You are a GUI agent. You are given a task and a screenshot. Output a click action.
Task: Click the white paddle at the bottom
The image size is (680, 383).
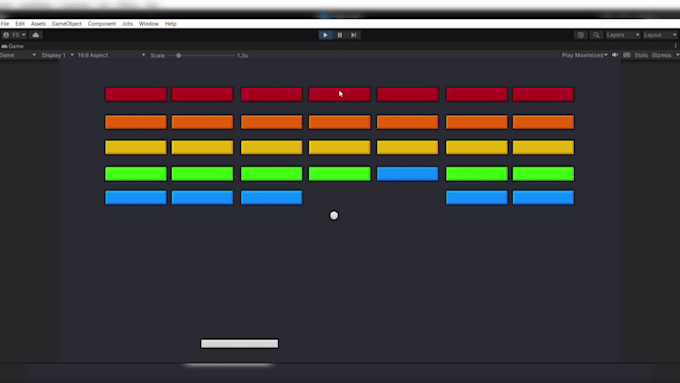point(239,344)
